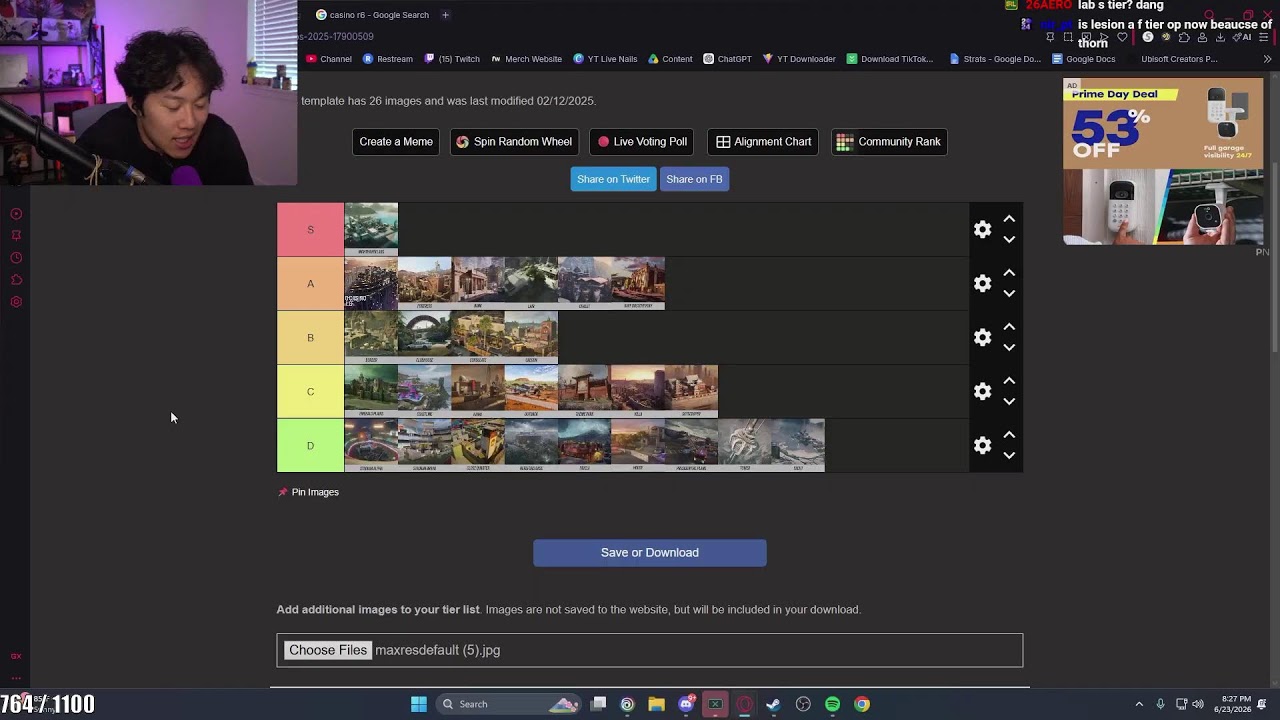
Task: Click the green D tier label
Action: point(310,446)
